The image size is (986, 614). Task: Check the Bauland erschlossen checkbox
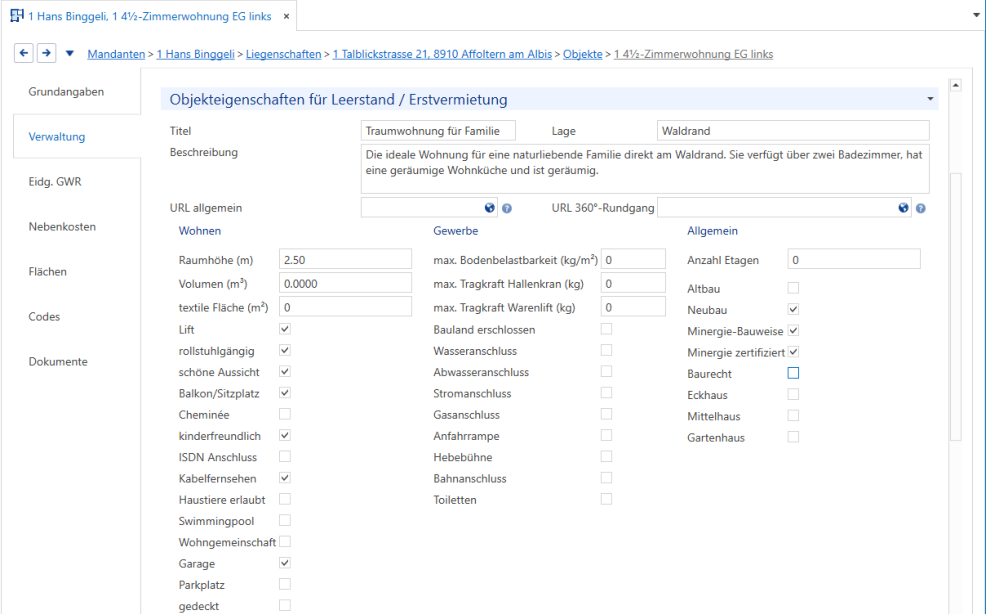606,329
